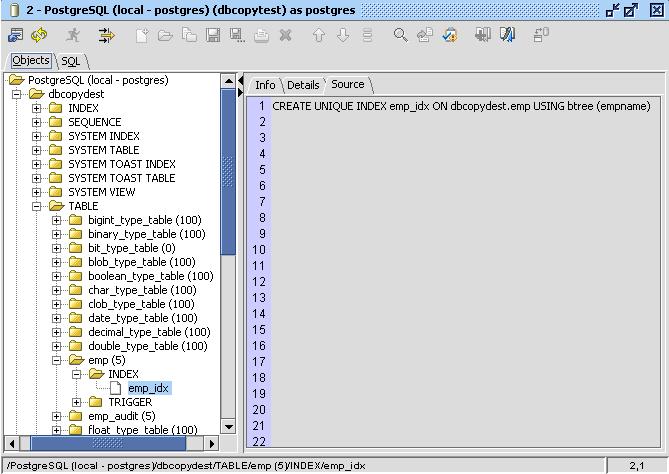The height and width of the screenshot is (474, 669).
Task: Expand the TRIGGER folder under emp
Action: coord(77,402)
